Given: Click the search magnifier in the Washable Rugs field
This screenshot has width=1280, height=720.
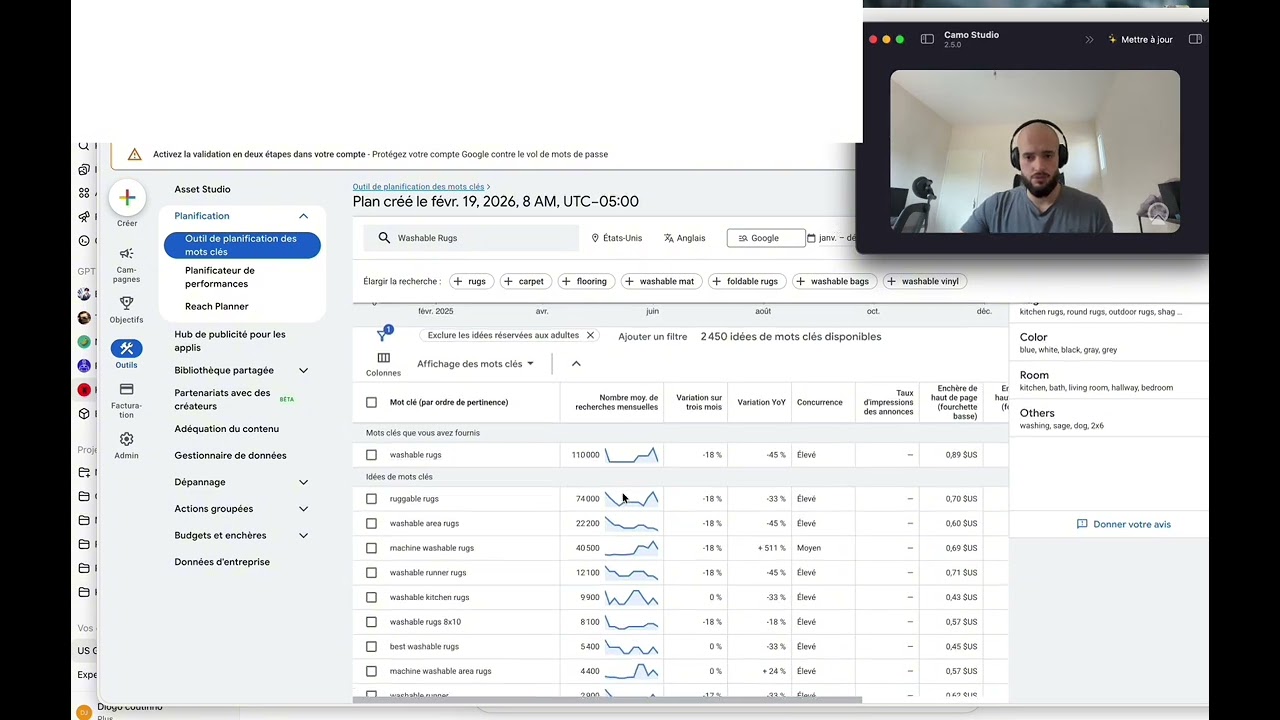Looking at the screenshot, I should click(384, 238).
